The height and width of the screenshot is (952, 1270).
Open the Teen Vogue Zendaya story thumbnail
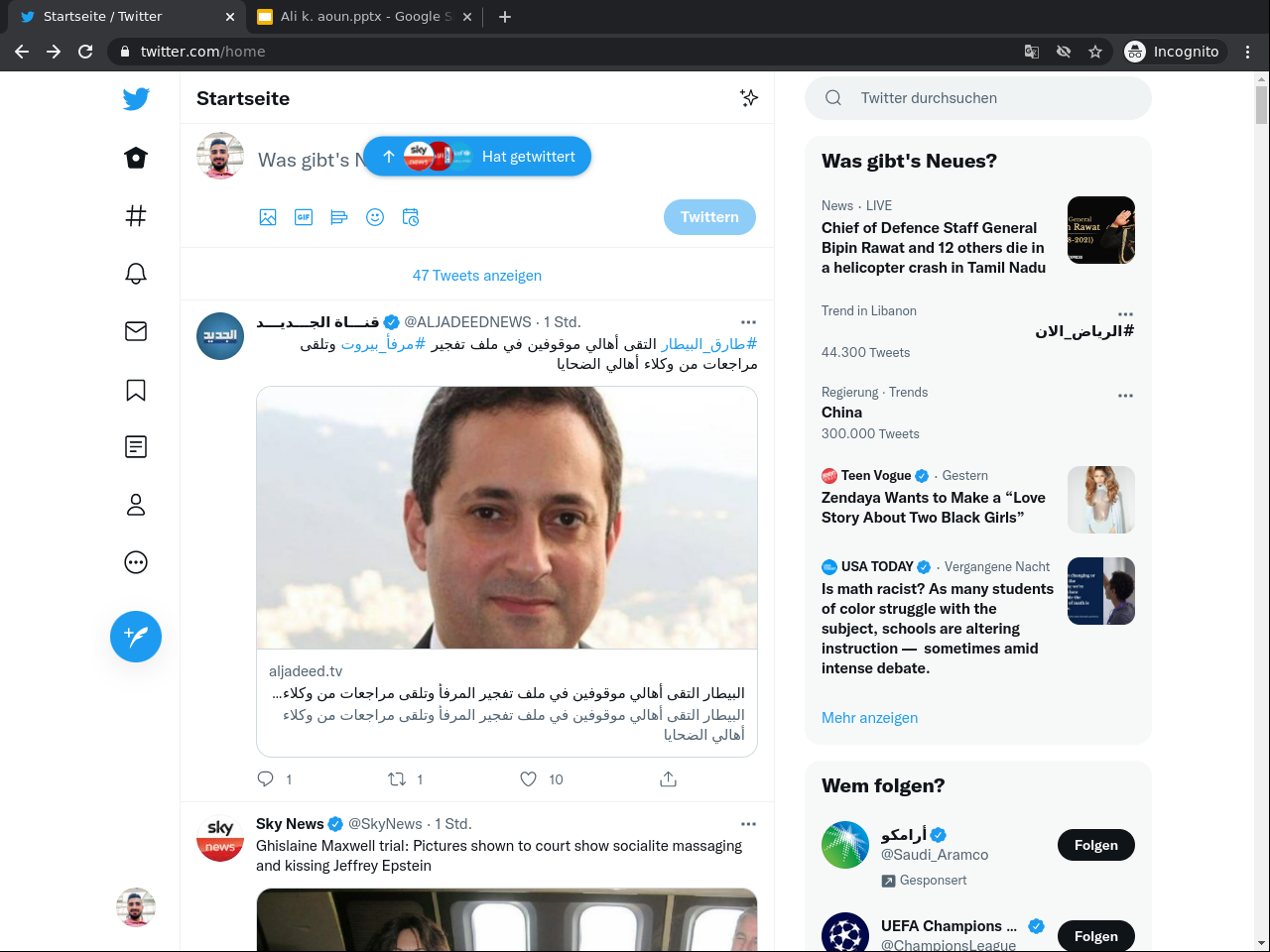click(1101, 500)
